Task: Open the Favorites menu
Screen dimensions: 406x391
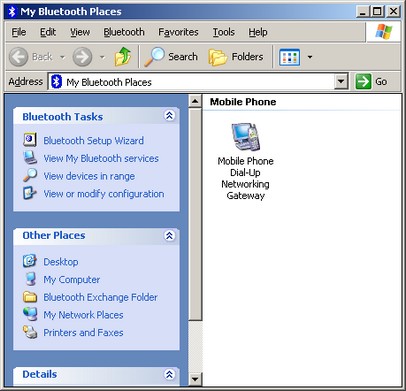Action: (x=178, y=32)
